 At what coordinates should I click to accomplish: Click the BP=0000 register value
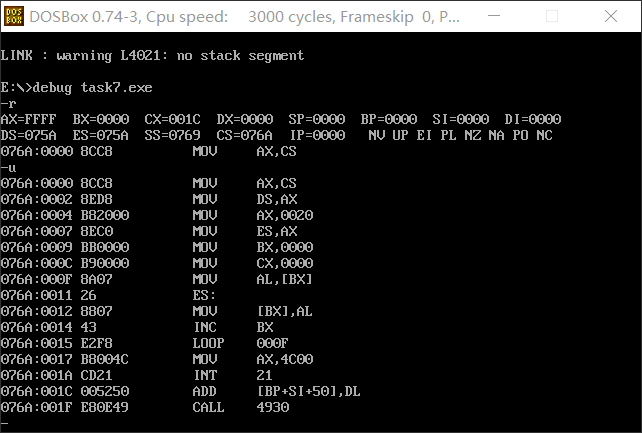[x=389, y=120]
